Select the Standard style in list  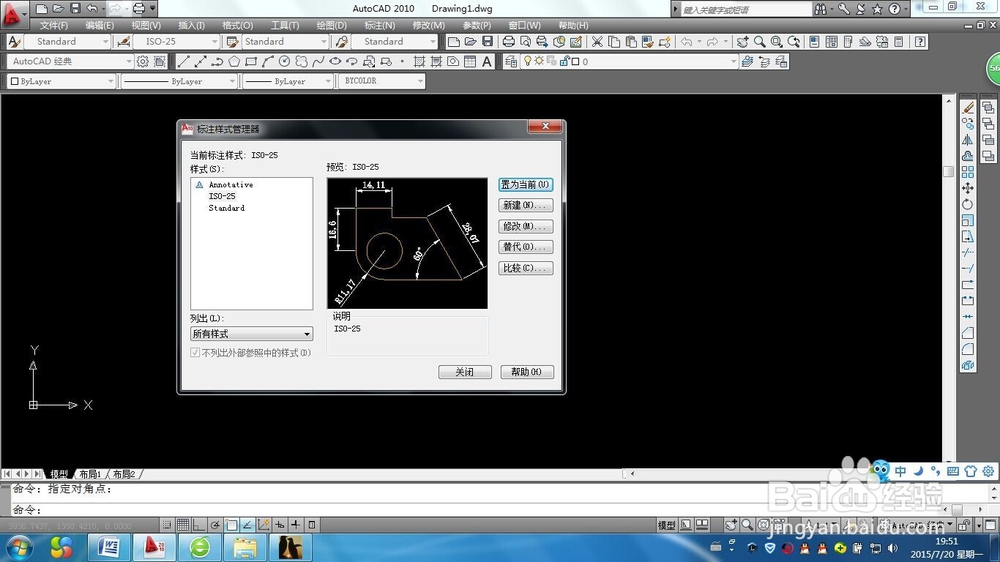(226, 208)
